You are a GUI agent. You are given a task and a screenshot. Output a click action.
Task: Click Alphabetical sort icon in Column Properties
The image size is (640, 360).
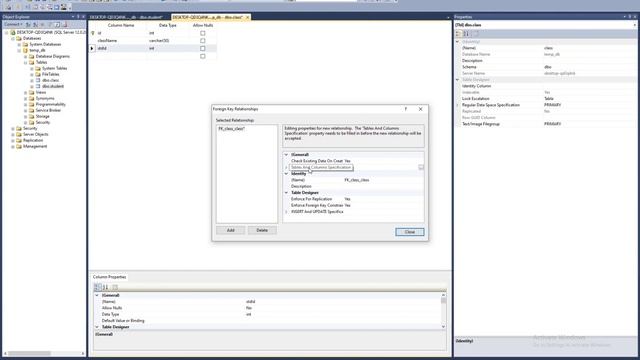pyautogui.click(x=105, y=287)
